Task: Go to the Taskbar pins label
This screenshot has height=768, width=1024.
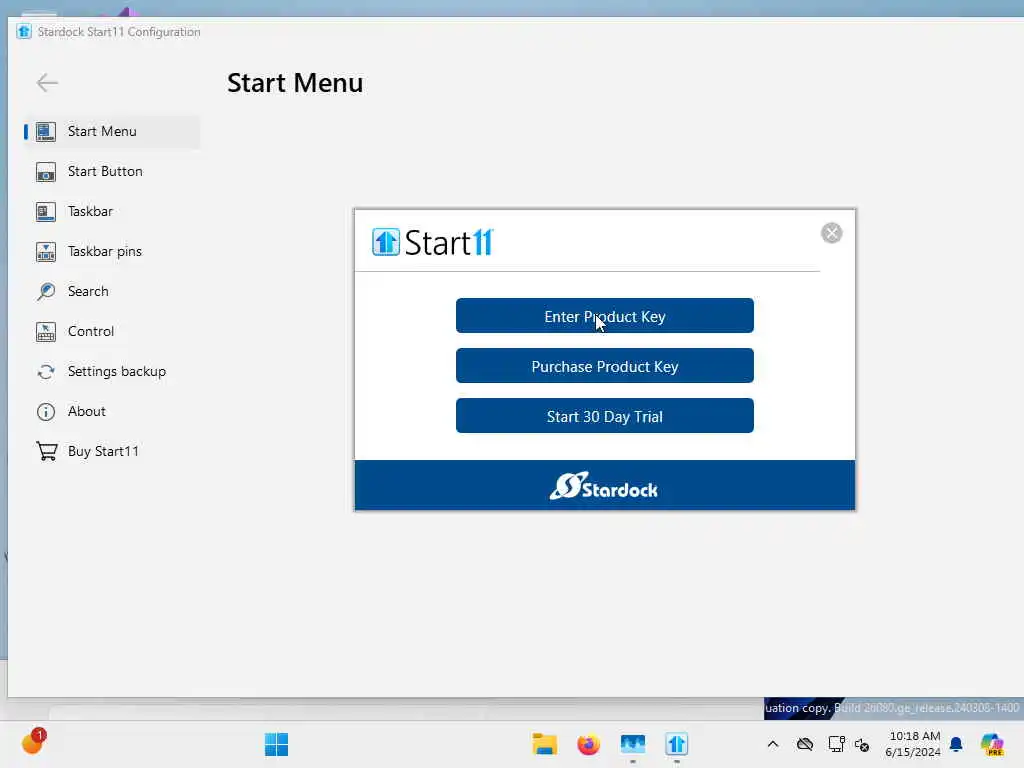Action: tap(104, 251)
